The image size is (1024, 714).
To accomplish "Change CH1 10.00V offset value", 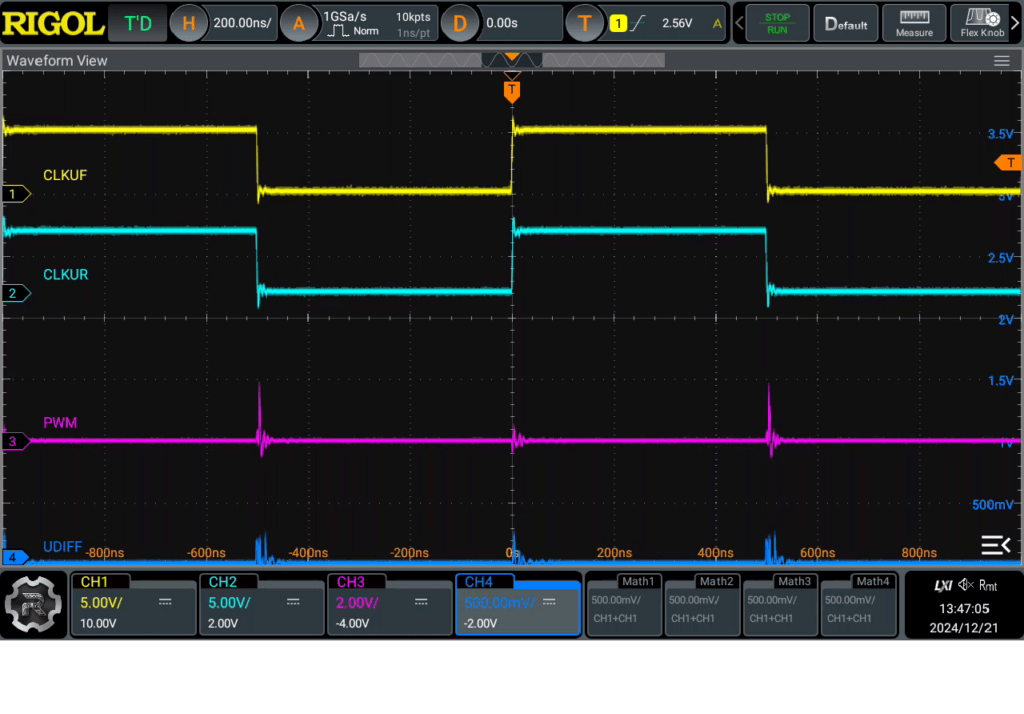I will pos(98,623).
